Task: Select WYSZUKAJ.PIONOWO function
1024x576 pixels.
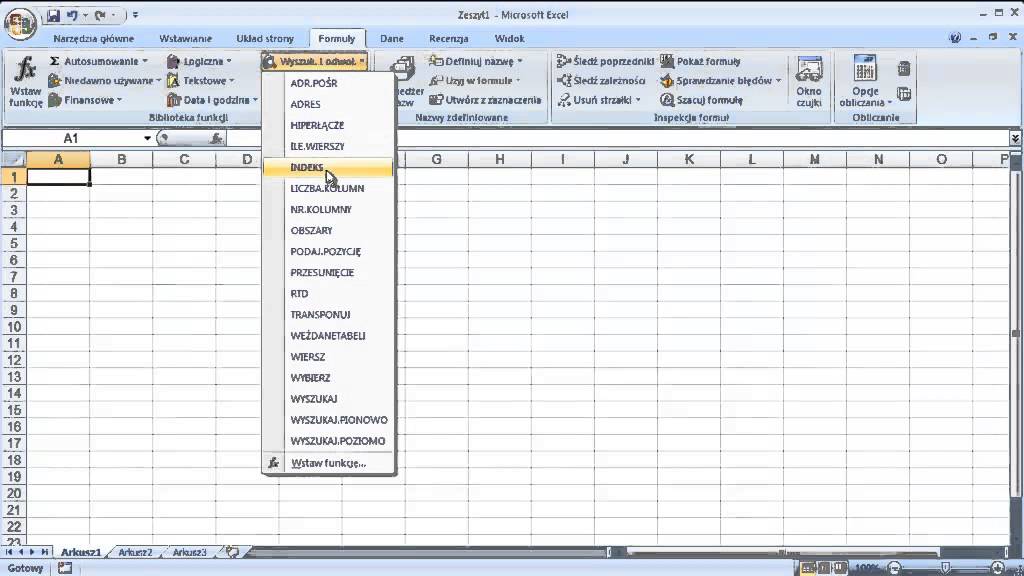Action: coord(328,420)
